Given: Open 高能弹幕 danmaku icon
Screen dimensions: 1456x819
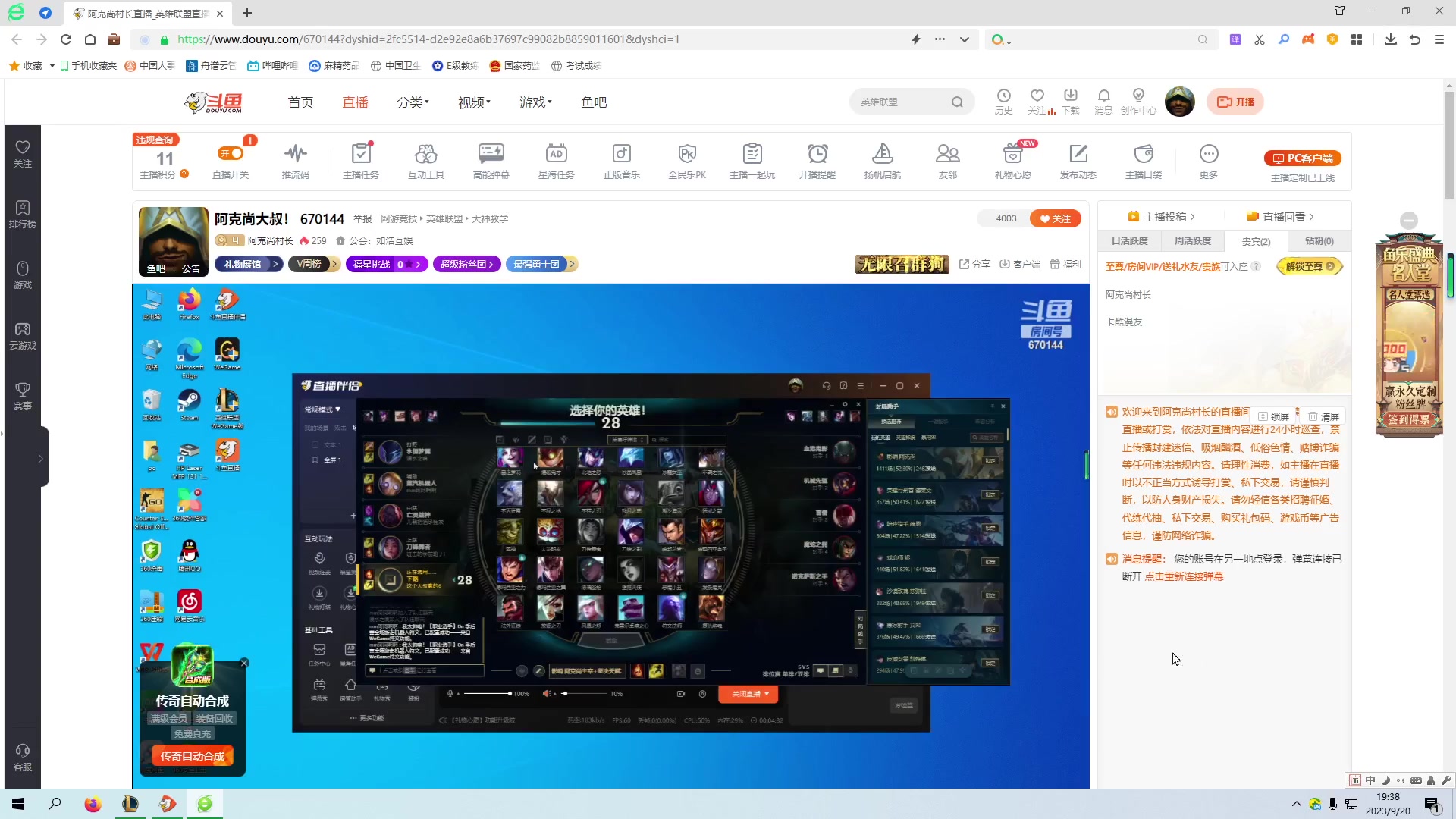Looking at the screenshot, I should (491, 154).
